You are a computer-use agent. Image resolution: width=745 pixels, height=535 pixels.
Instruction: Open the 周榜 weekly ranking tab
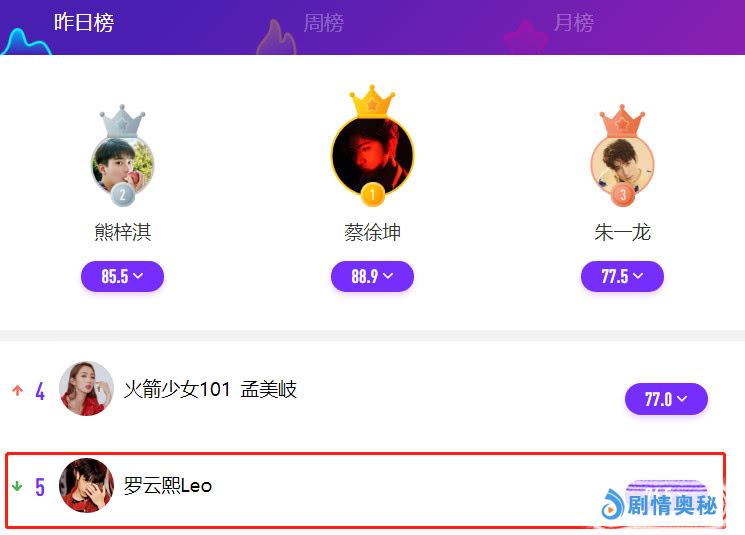[x=324, y=23]
